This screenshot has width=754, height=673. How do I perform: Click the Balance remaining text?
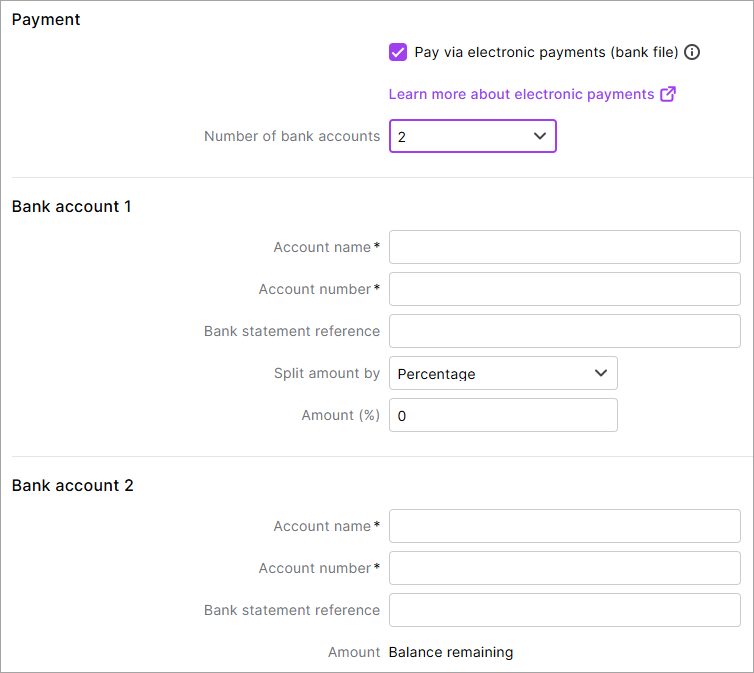451,652
